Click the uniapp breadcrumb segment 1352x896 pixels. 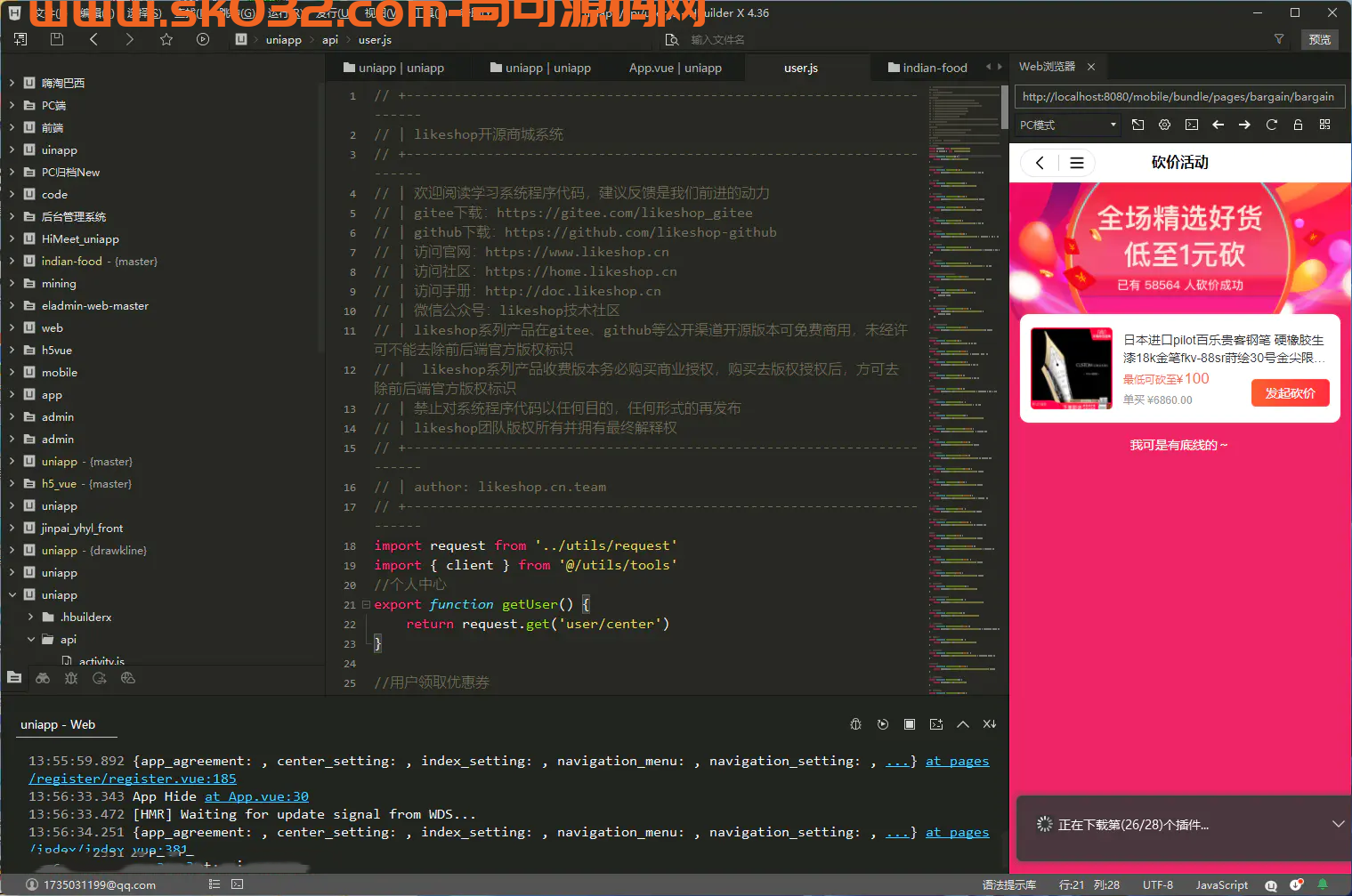point(284,39)
